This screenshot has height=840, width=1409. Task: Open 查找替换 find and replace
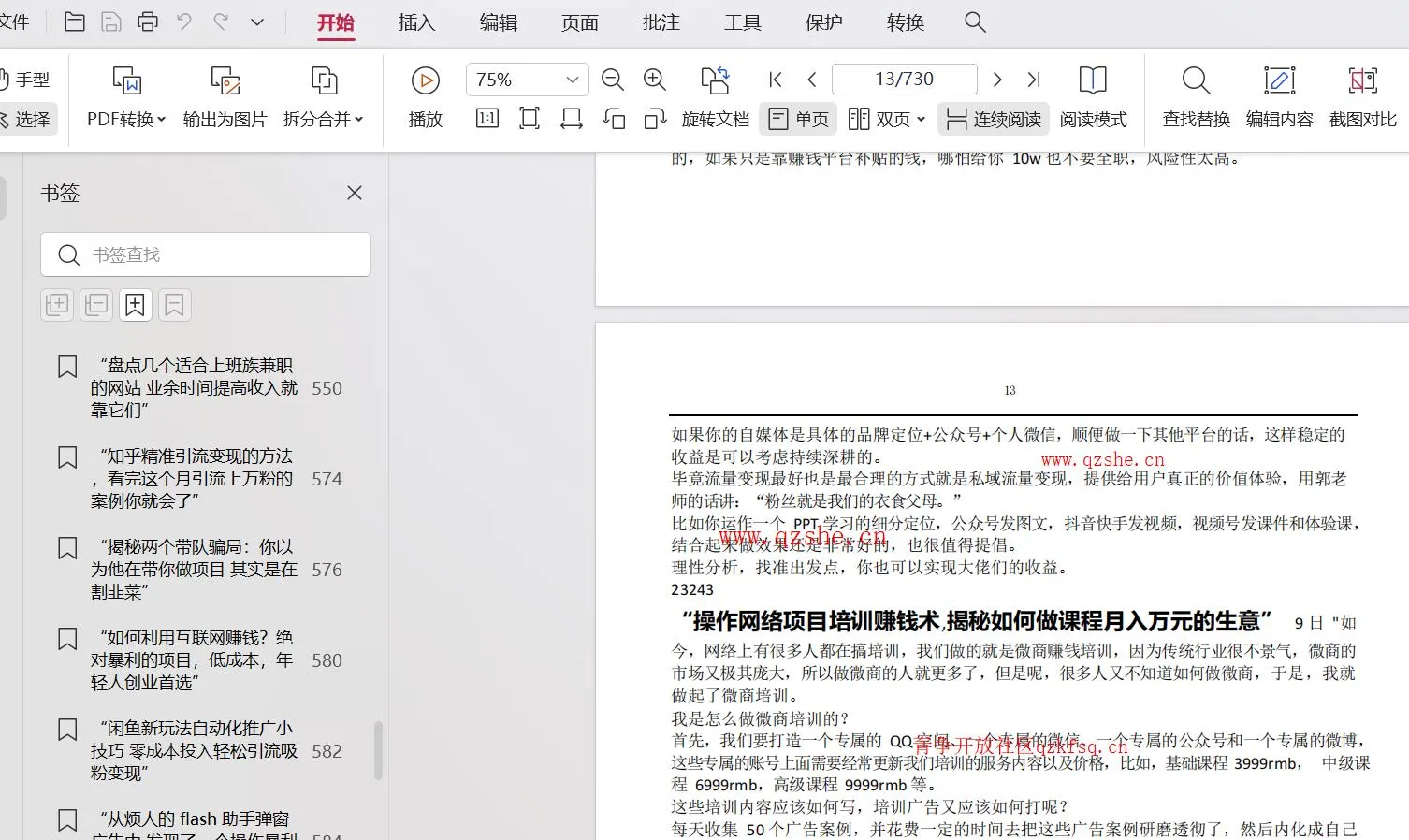click(1197, 98)
